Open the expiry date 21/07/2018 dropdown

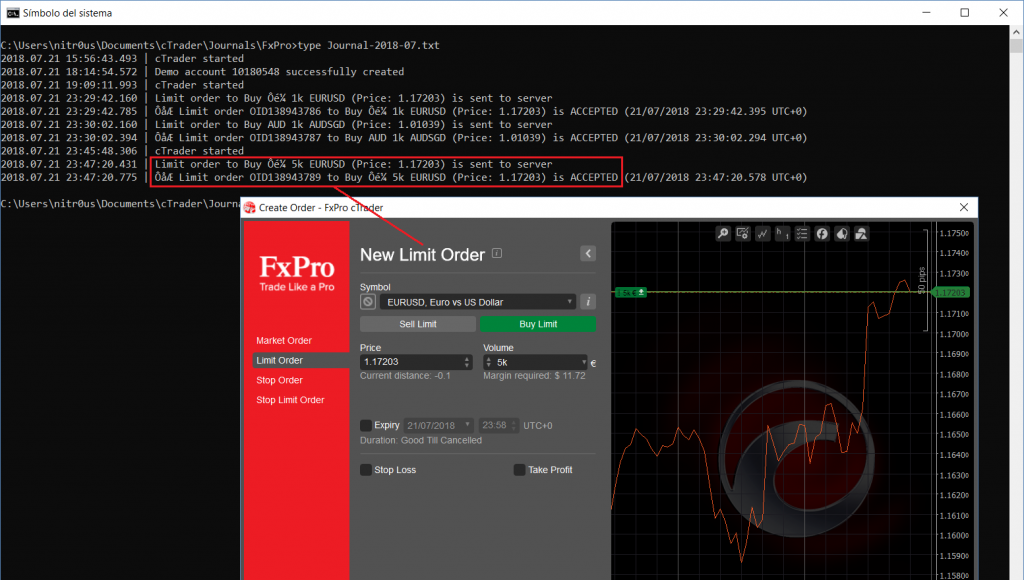(438, 425)
